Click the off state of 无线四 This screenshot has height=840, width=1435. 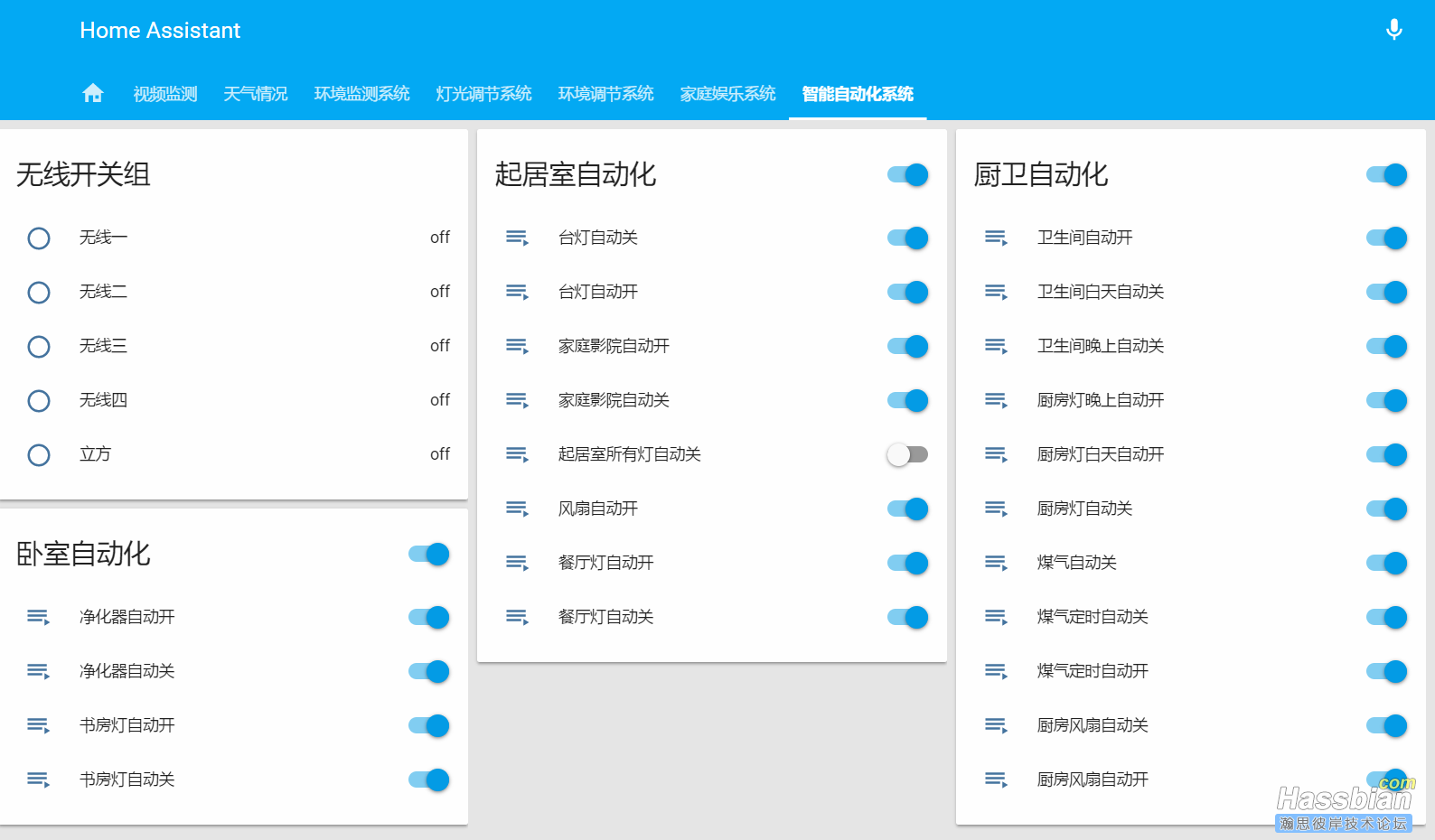click(440, 400)
